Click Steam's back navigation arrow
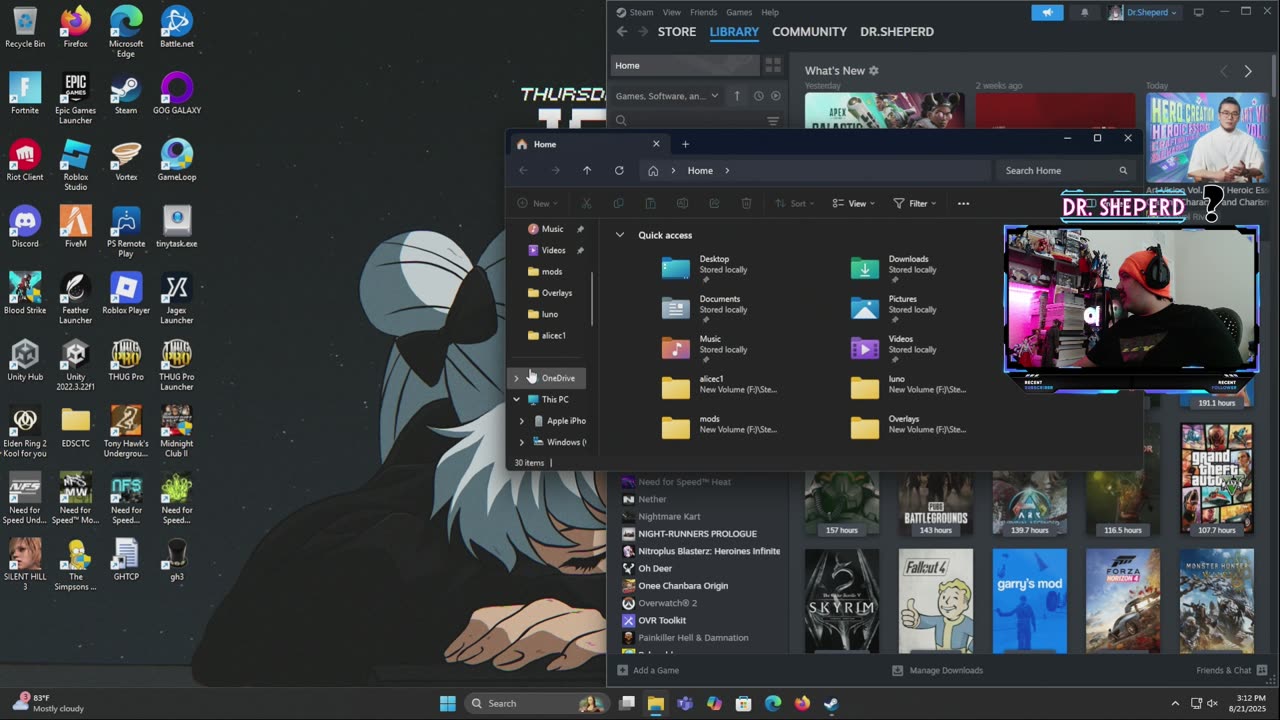1280x720 pixels. coord(622,32)
